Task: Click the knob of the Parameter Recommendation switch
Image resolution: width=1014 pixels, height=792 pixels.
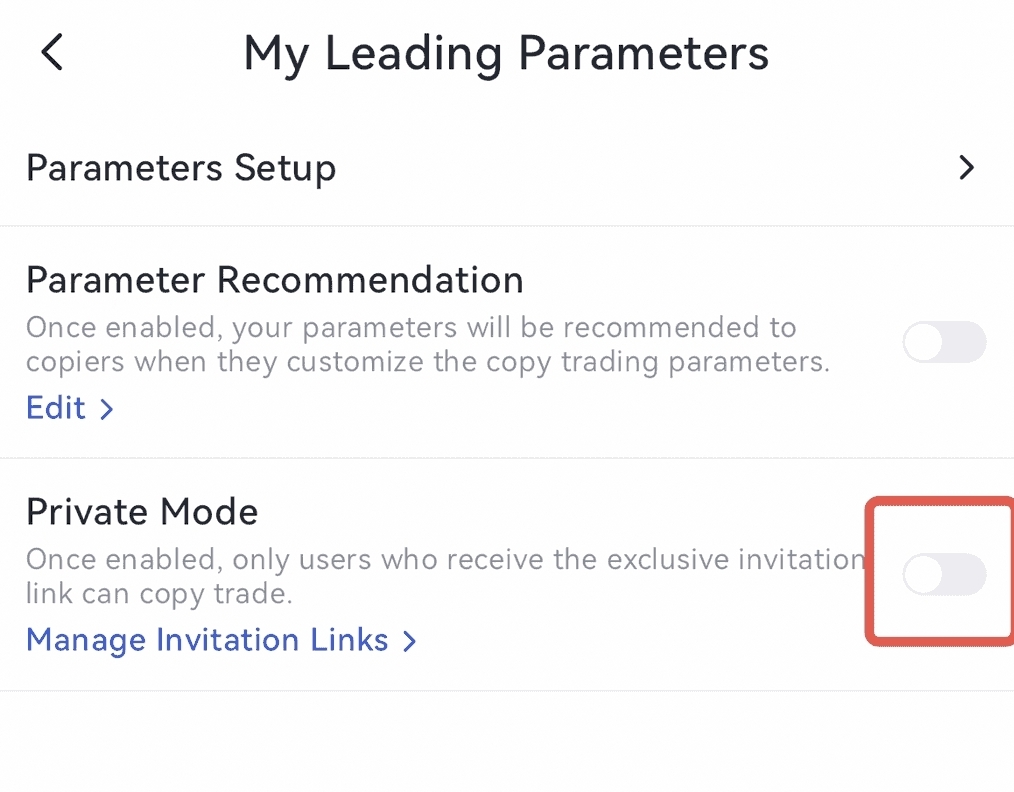Action: coord(924,343)
